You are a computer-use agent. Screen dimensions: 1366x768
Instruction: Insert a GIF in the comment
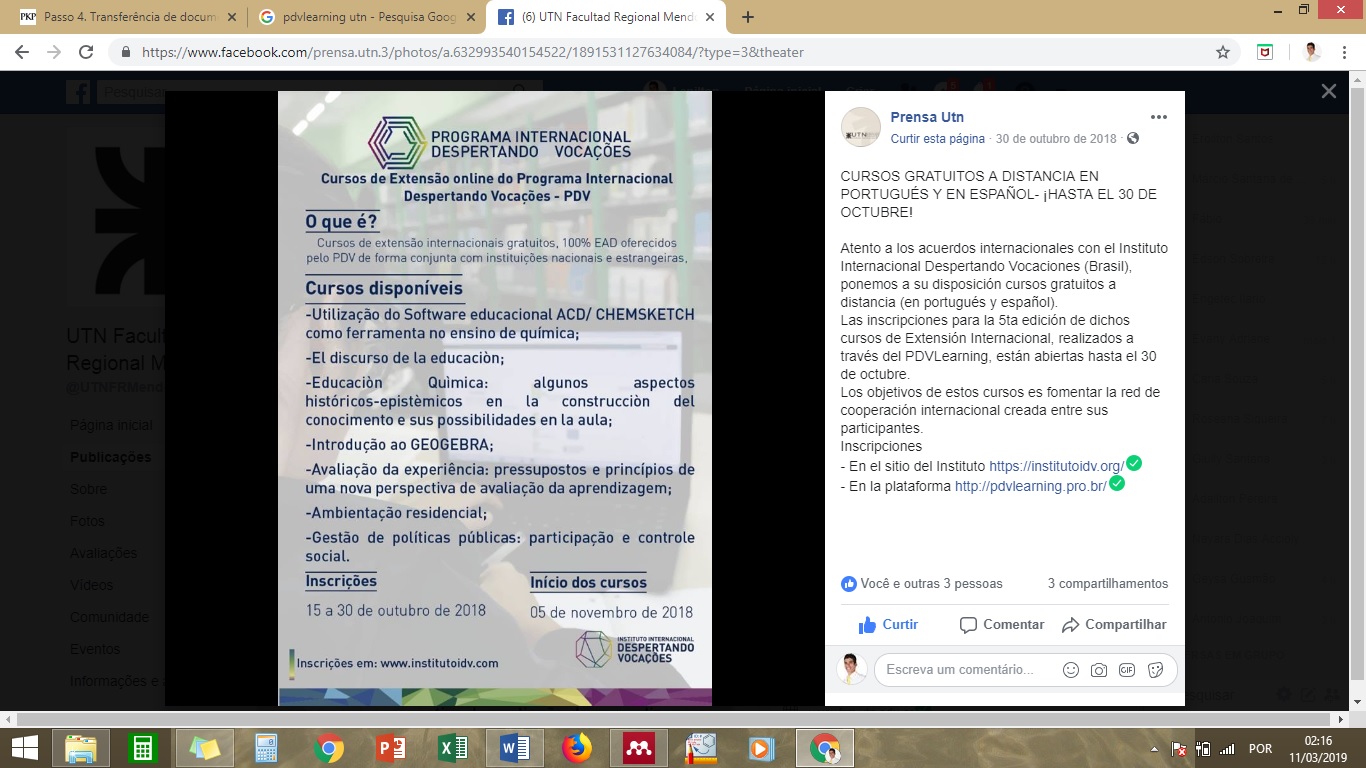(1127, 670)
